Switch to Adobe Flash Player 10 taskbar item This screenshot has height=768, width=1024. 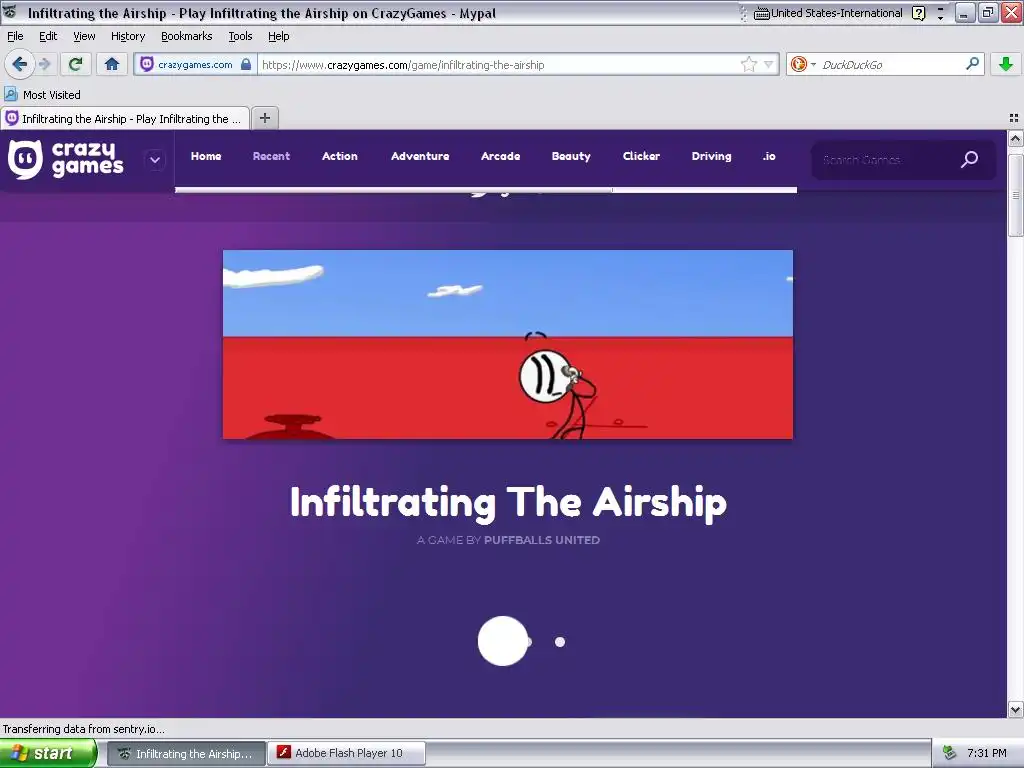point(348,753)
